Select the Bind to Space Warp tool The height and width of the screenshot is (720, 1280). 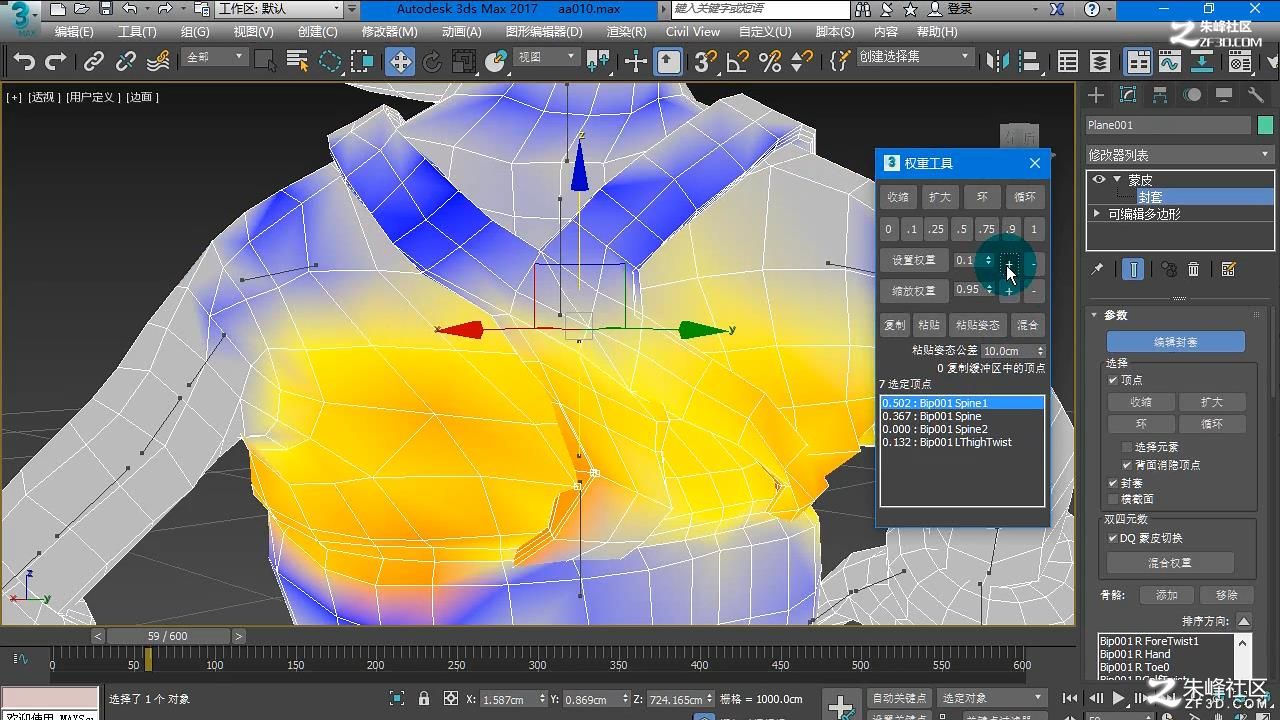(x=158, y=62)
